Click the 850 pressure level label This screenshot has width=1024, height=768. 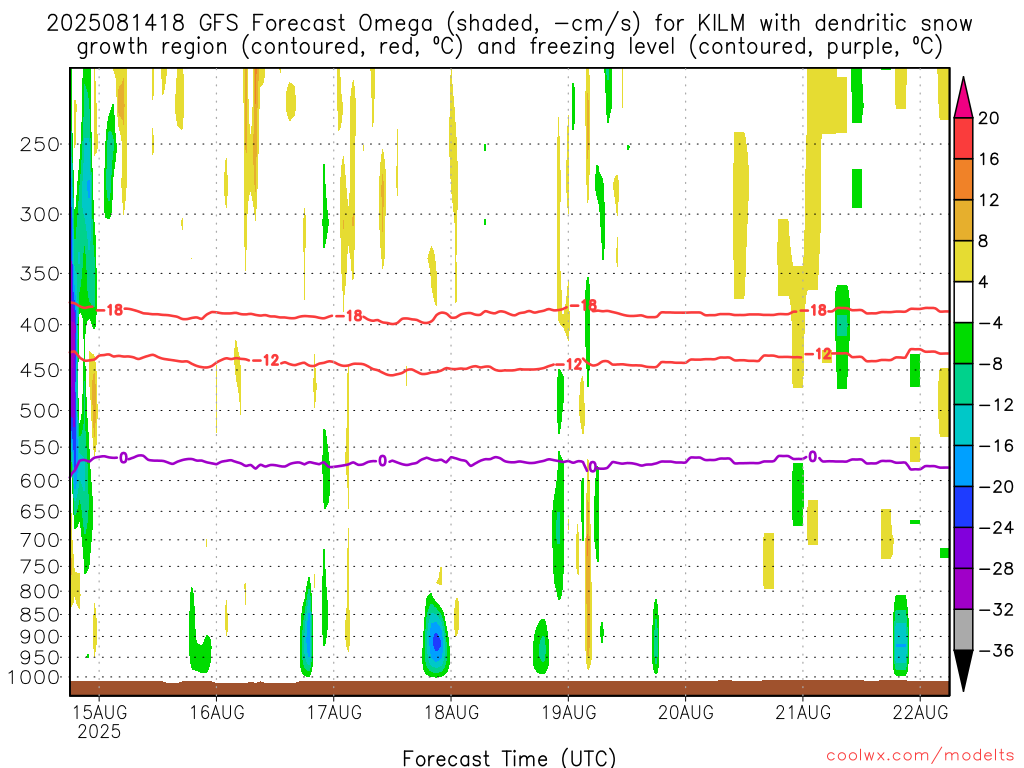coord(40,615)
